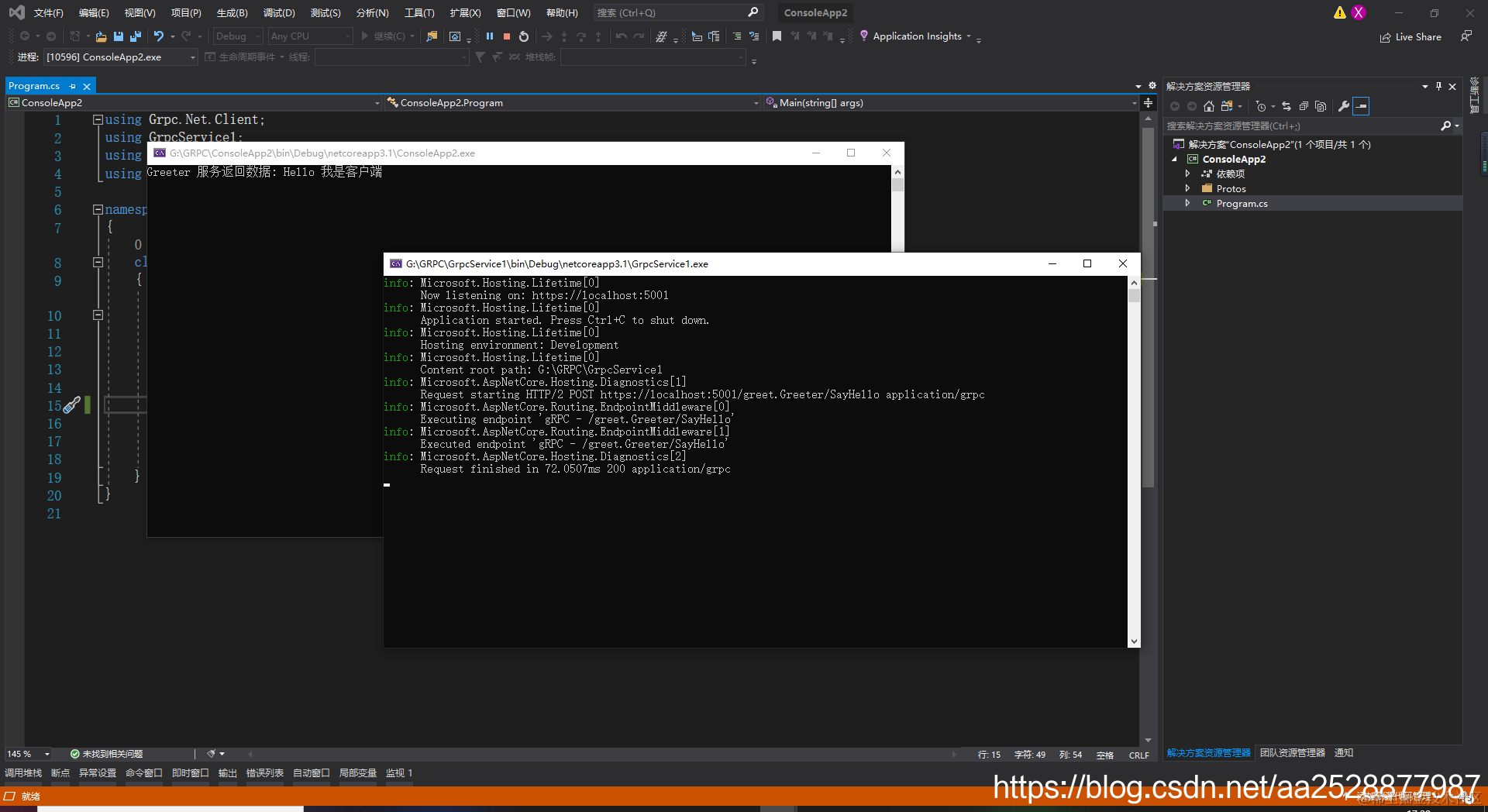Open editor settings gear above the code
The width and height of the screenshot is (1488, 812).
coord(1152,86)
